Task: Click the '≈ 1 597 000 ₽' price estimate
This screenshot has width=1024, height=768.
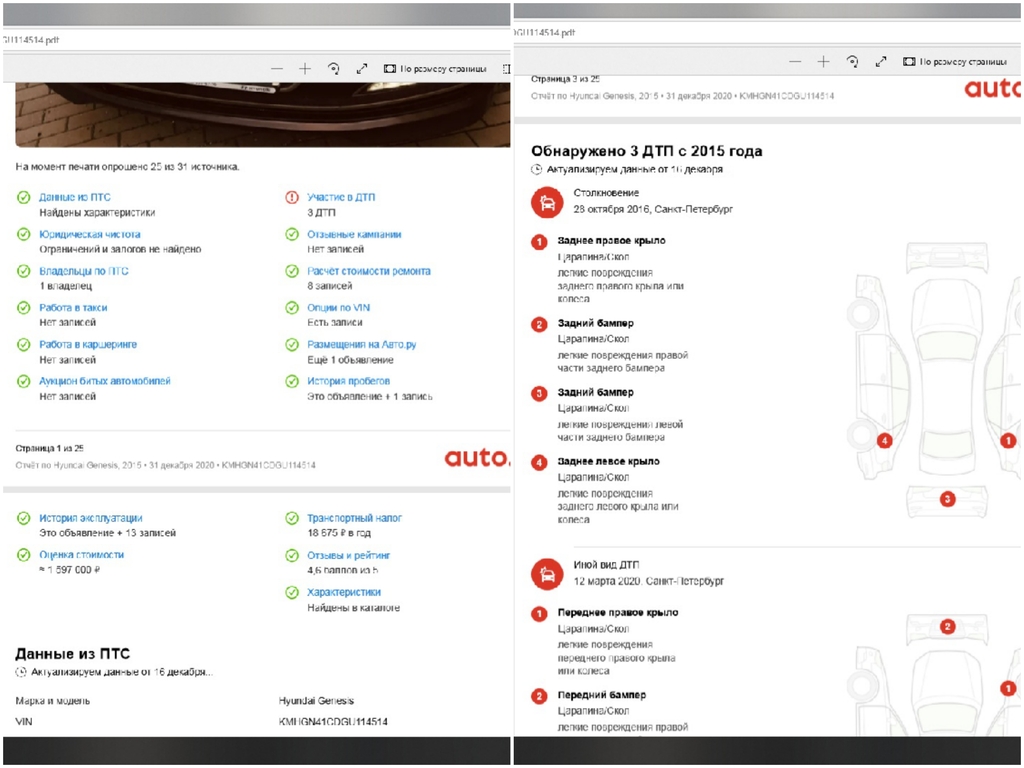Action: pos(69,569)
